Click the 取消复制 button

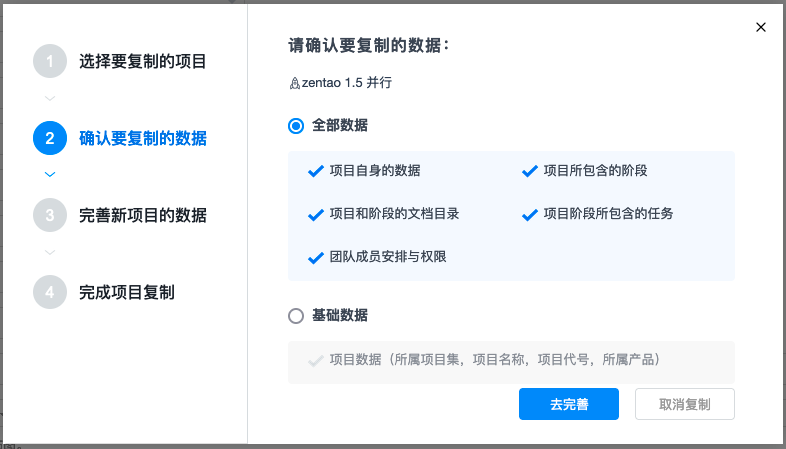pos(685,404)
